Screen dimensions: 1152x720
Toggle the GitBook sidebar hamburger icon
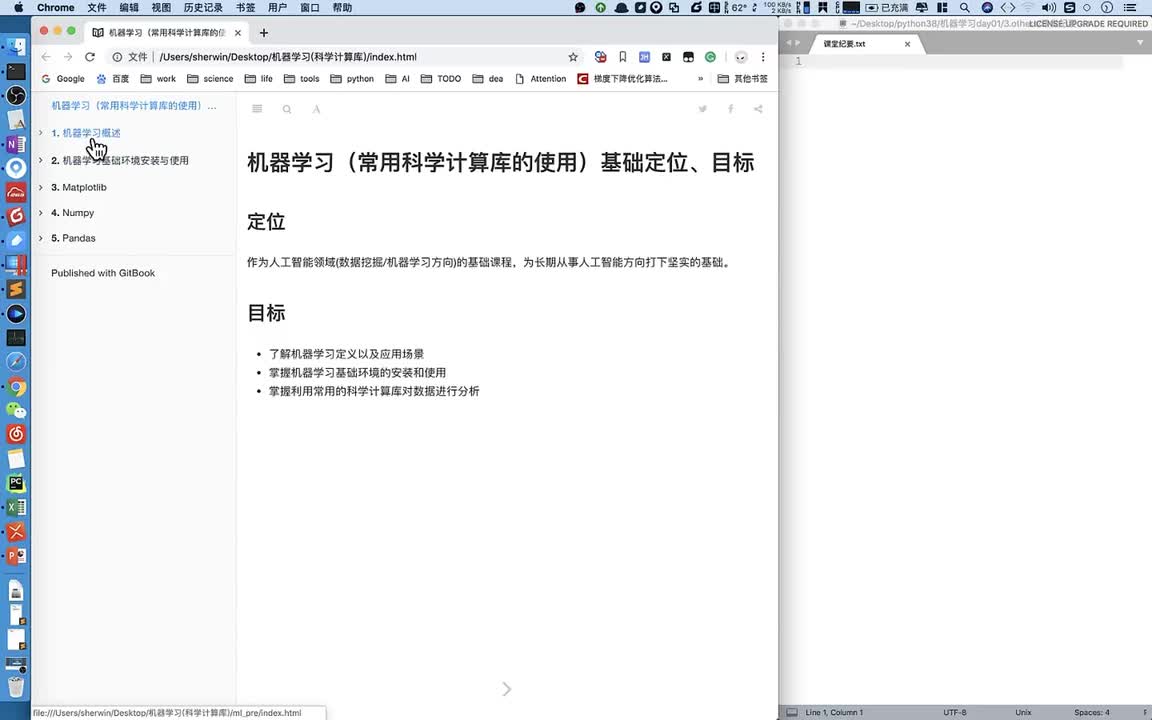point(257,109)
